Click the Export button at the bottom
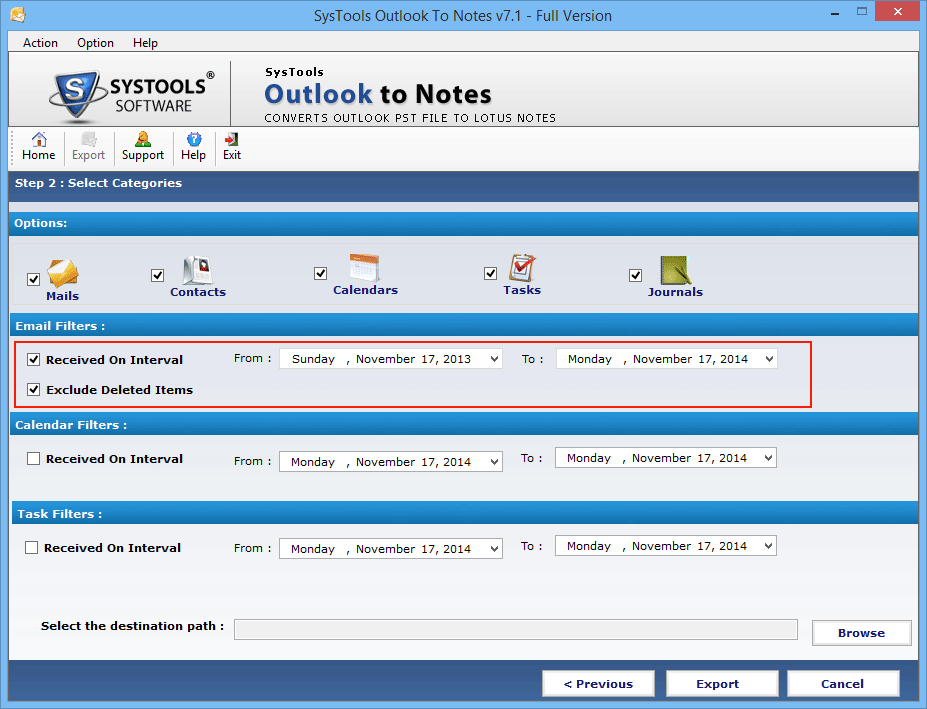 coord(721,683)
